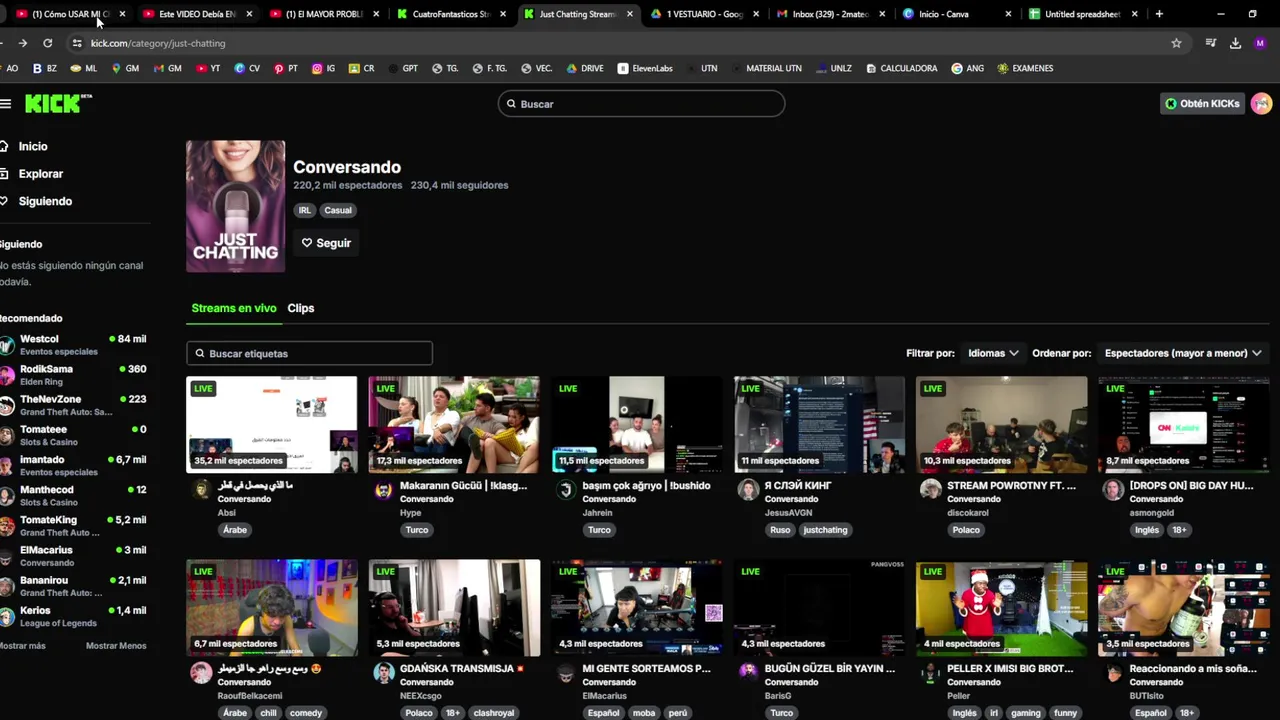Click the justchatting tag under JesusAVGN

[825, 530]
